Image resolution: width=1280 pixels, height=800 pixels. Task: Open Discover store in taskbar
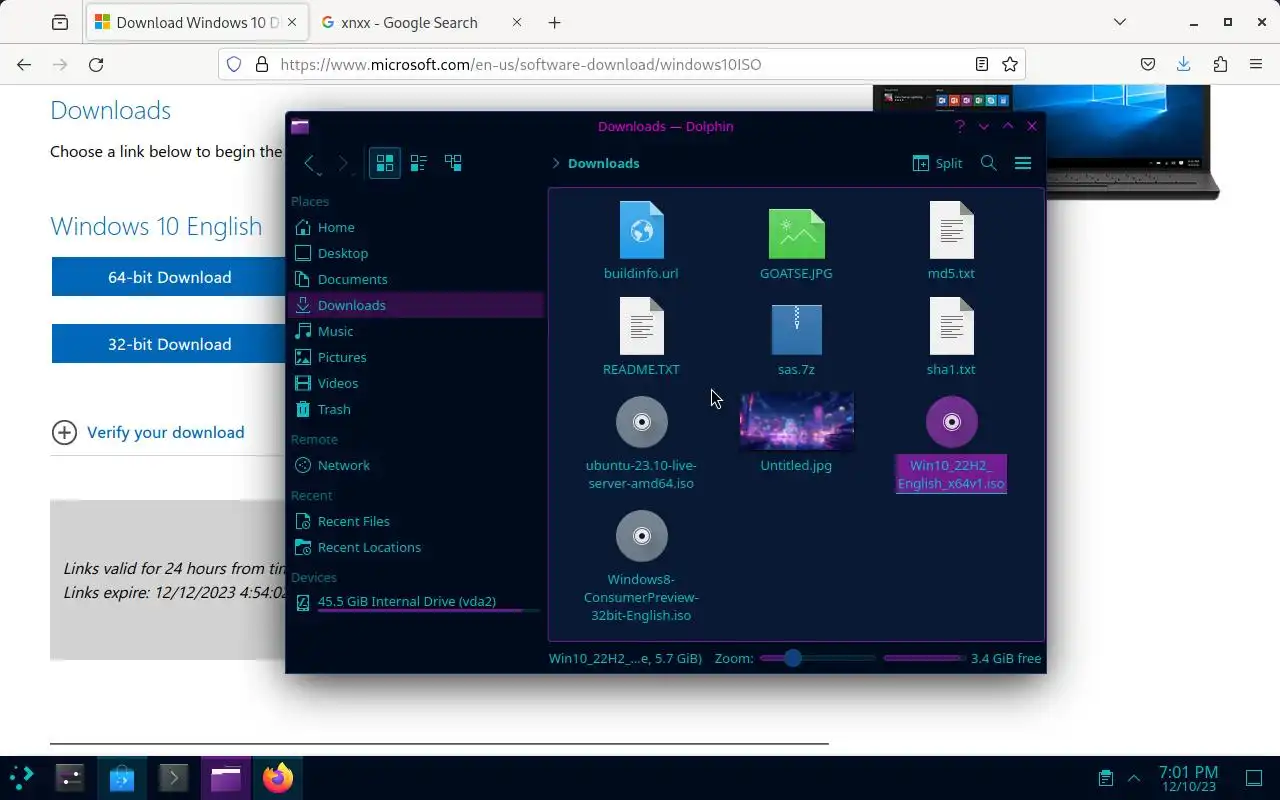pos(122,777)
